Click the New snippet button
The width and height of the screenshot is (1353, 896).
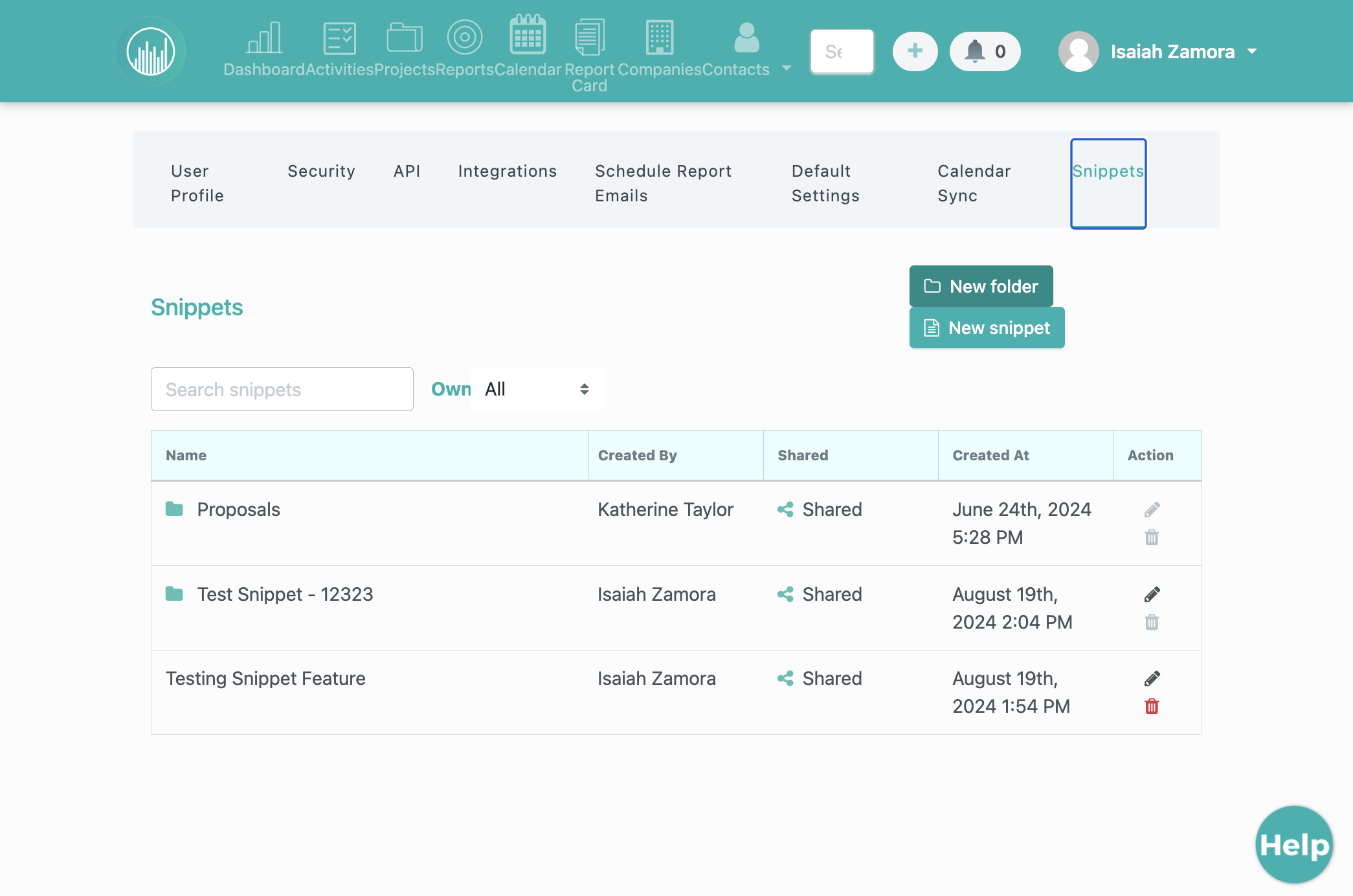pos(987,328)
